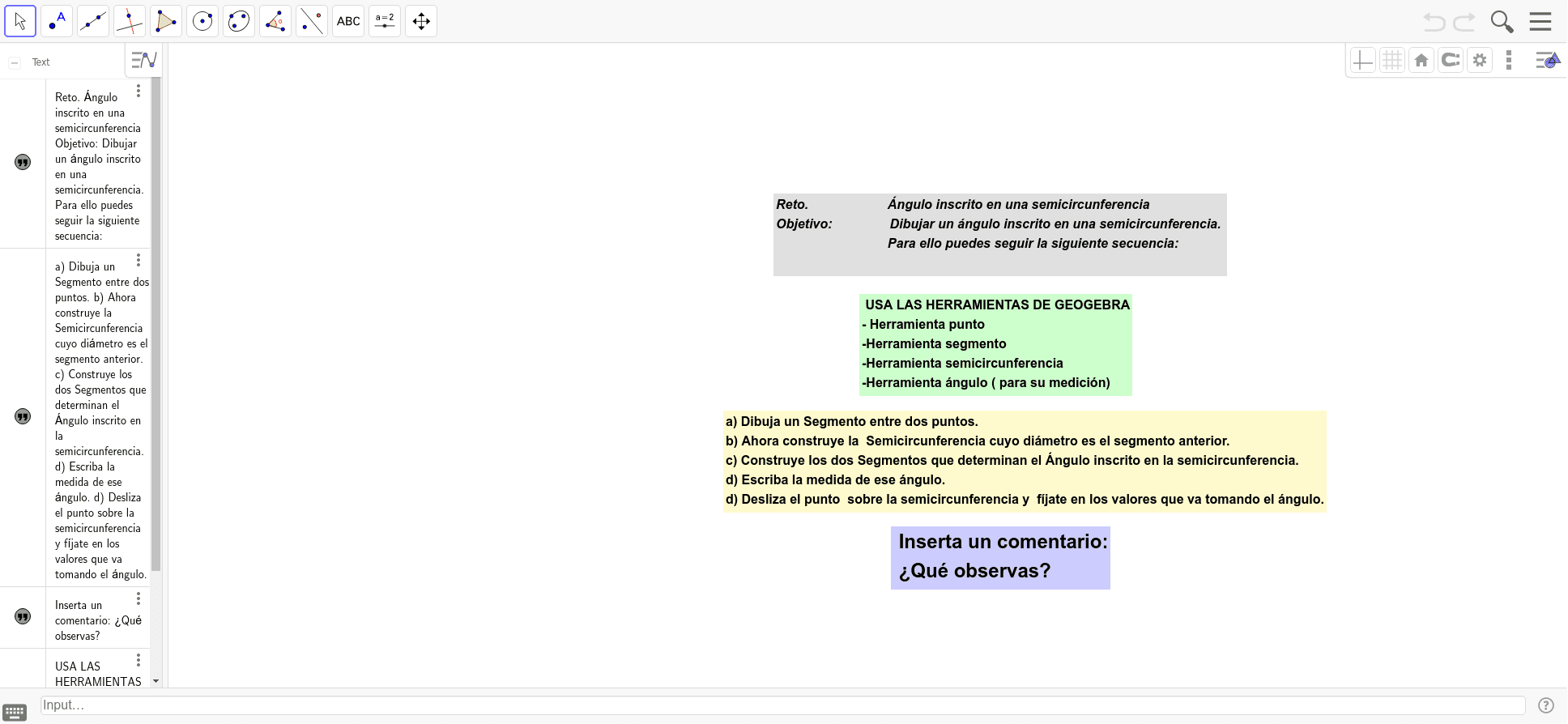The image size is (1568, 724).
Task: Collapse the Text group in Algebra view
Action: (15, 62)
